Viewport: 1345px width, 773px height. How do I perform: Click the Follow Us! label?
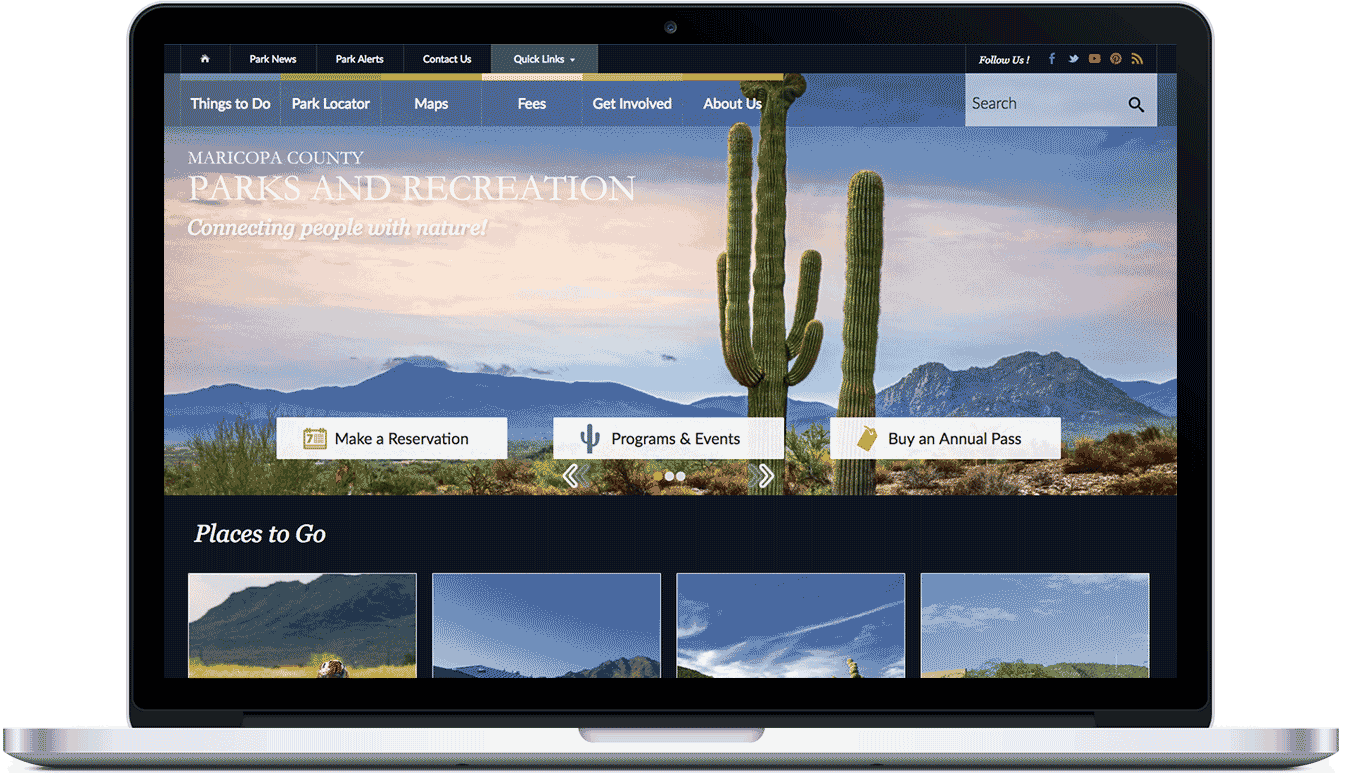(x=1004, y=60)
